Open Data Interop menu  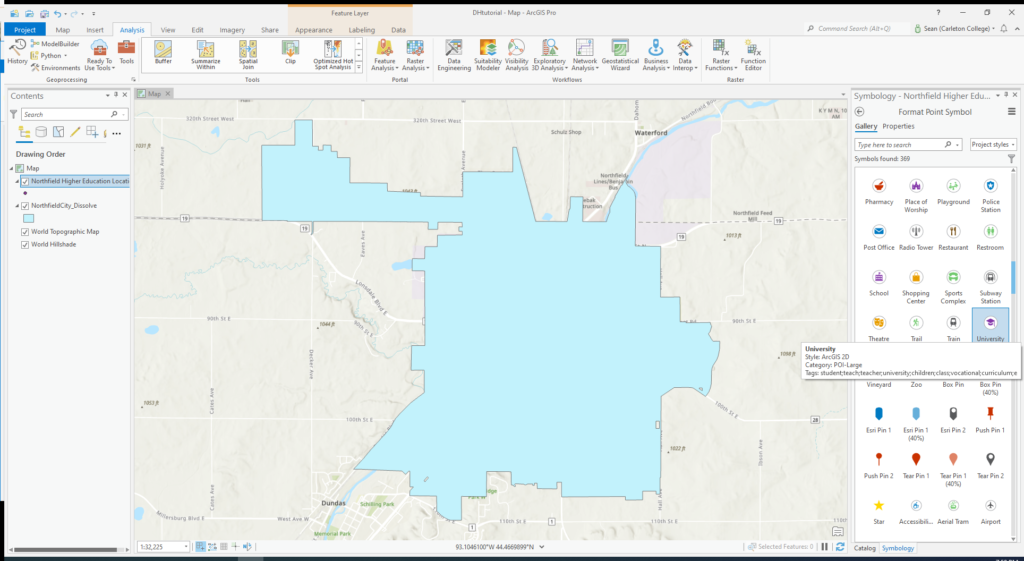[685, 55]
